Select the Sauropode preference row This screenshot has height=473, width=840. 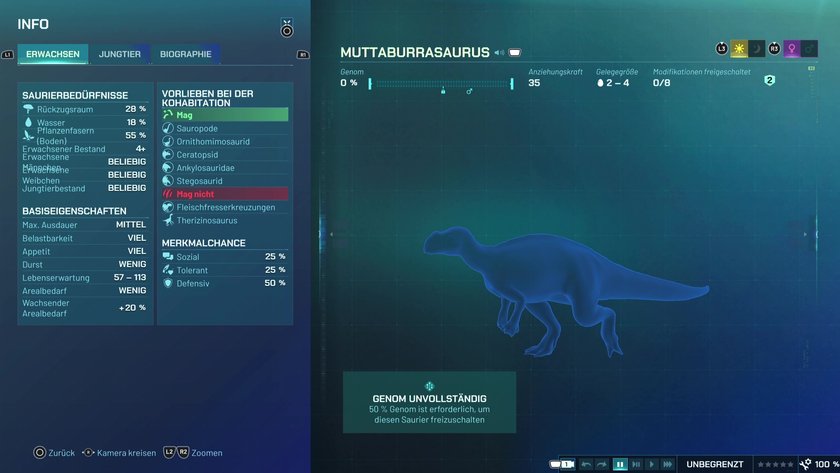[225, 128]
